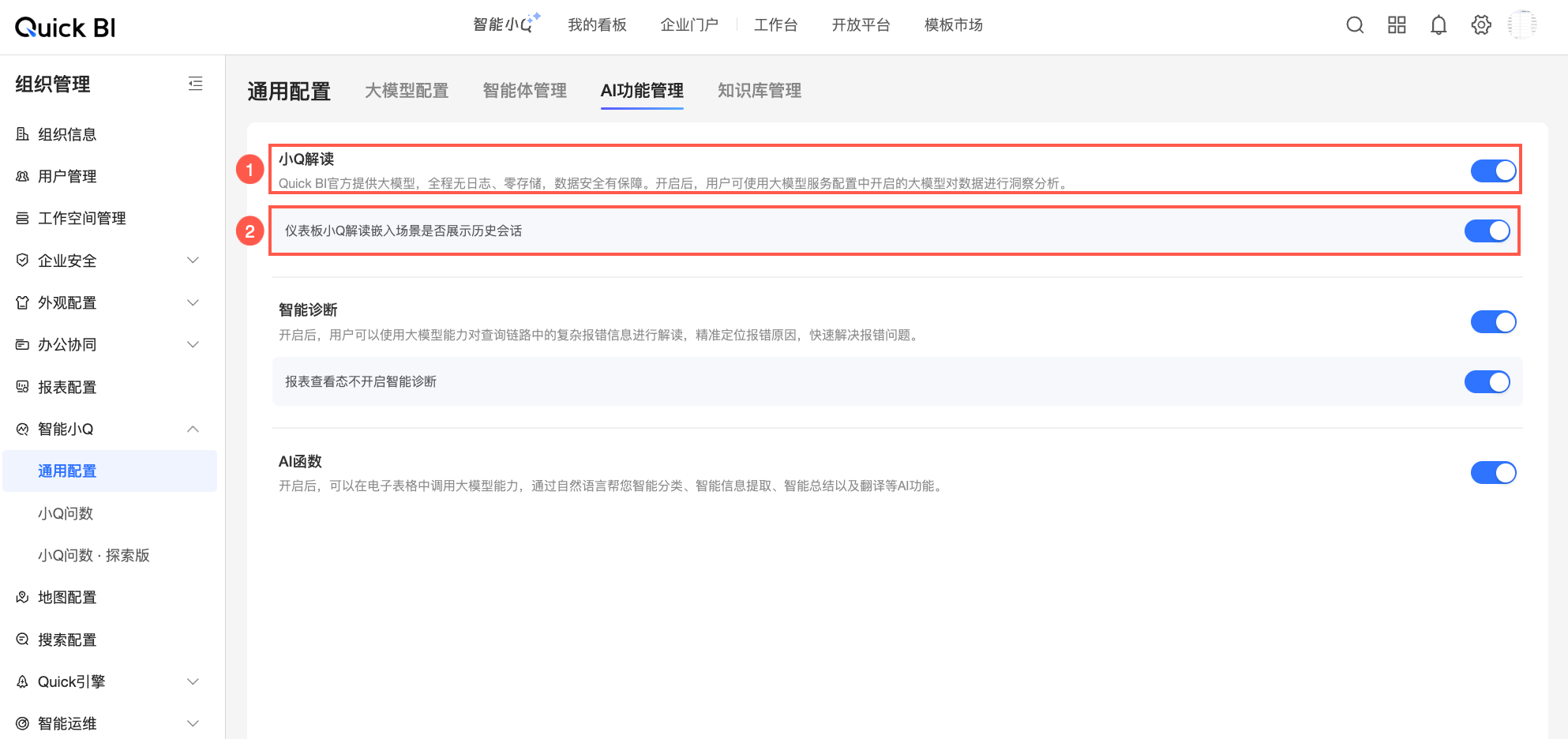Open the settings gear icon

tap(1481, 25)
